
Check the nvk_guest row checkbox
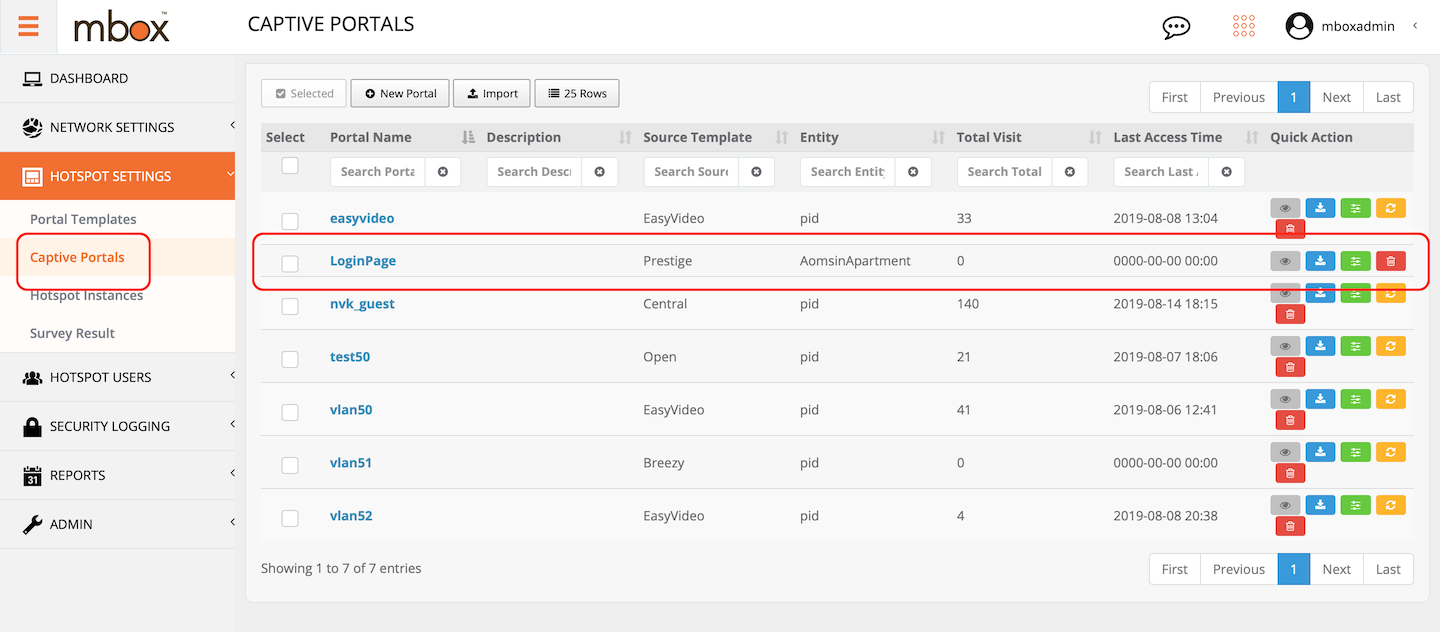290,307
